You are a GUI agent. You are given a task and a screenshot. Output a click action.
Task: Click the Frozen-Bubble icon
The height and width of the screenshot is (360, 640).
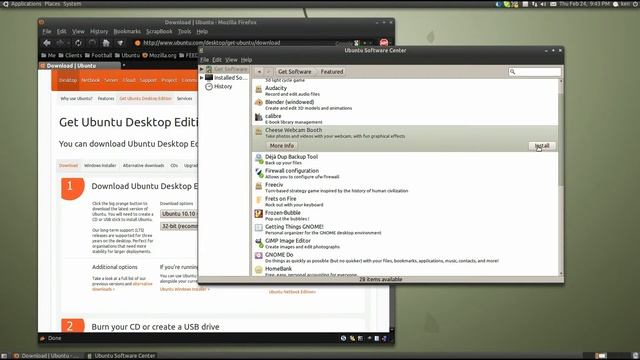coord(258,215)
